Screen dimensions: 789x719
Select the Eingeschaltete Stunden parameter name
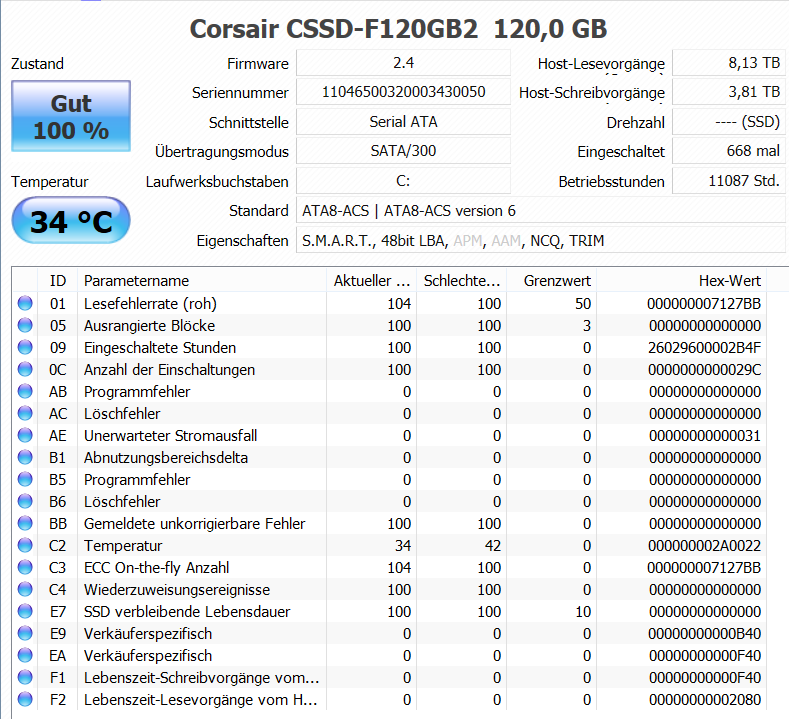tap(160, 348)
